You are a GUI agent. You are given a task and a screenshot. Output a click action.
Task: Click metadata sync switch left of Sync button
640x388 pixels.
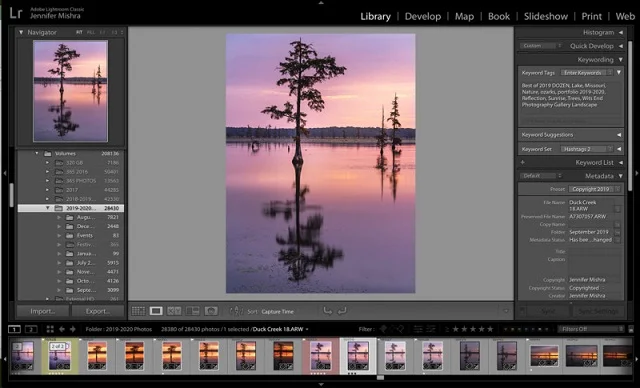(x=522, y=311)
